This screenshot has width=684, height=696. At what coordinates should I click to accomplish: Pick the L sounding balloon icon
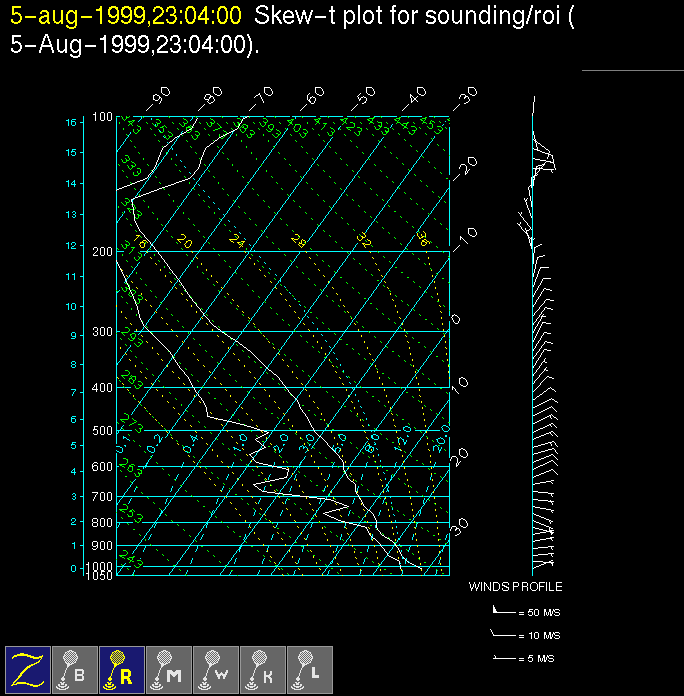(x=310, y=669)
